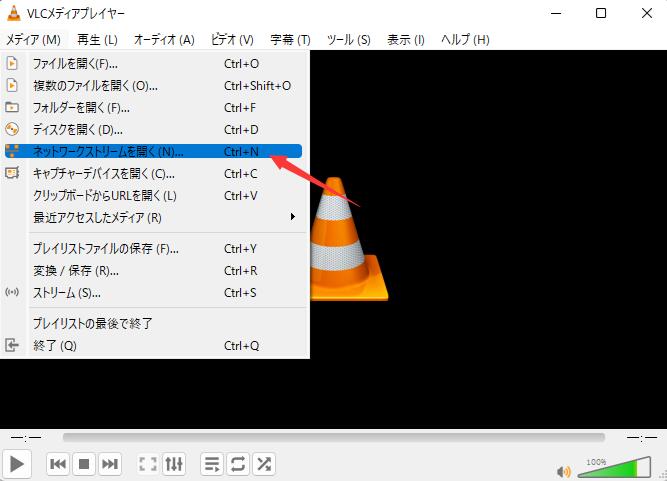Toggle fullscreen video mode
The height and width of the screenshot is (481, 667).
coord(148,464)
